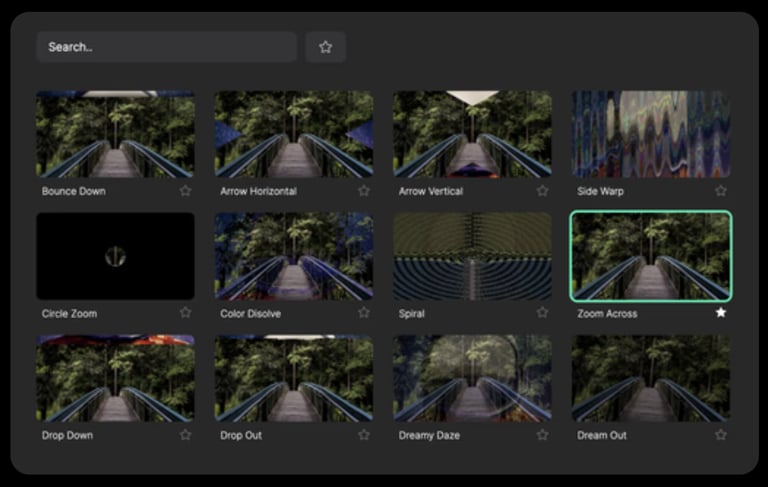Select the Circle Zoom black preview
The image size is (768, 487).
click(x=115, y=256)
